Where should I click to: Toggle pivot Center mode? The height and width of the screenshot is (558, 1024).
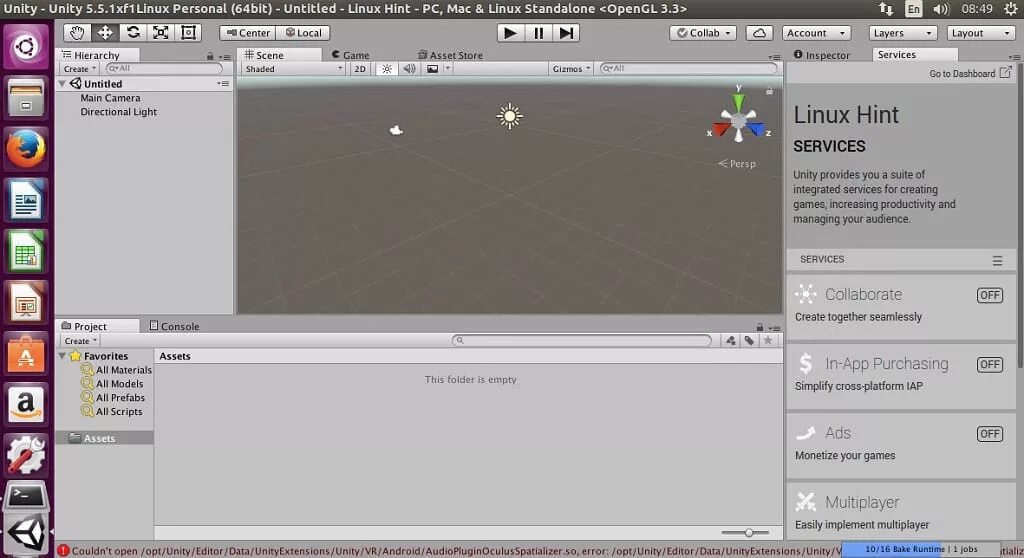(248, 33)
